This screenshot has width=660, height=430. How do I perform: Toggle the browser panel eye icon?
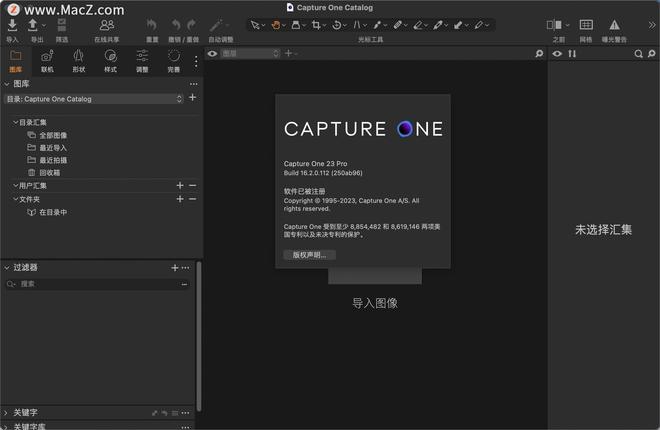click(x=557, y=53)
